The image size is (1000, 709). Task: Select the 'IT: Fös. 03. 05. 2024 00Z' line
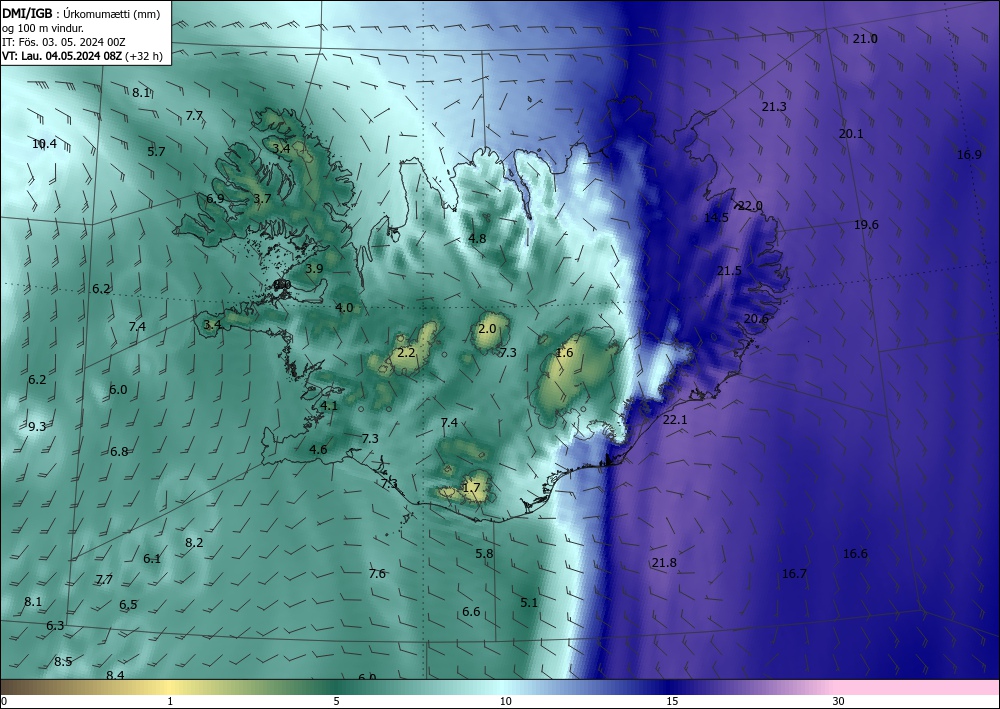(64, 42)
